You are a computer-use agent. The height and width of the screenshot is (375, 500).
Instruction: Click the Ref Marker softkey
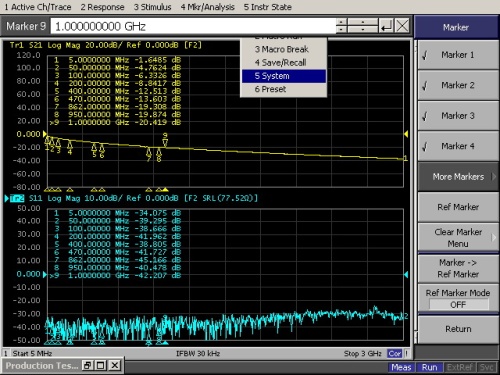coord(458,207)
